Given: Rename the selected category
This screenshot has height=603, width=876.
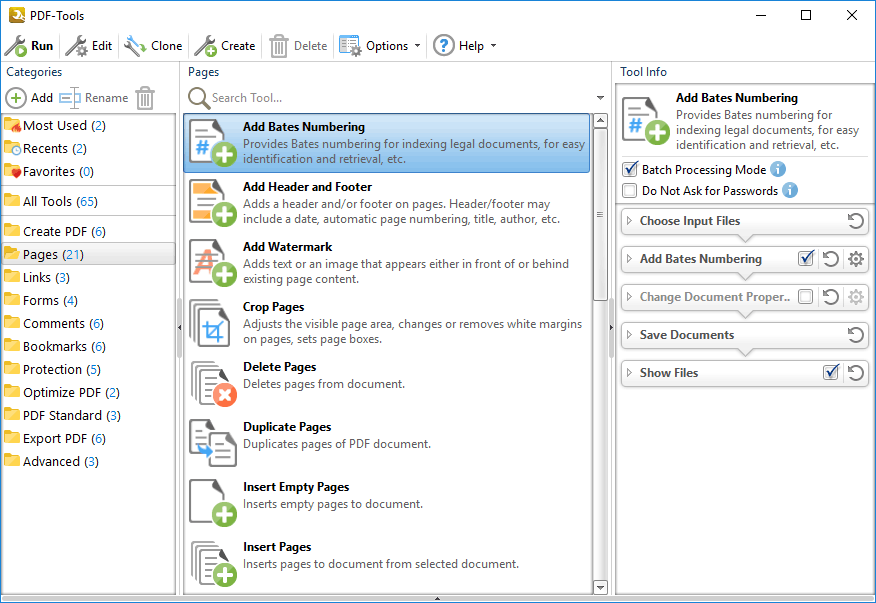Looking at the screenshot, I should pyautogui.click(x=94, y=98).
